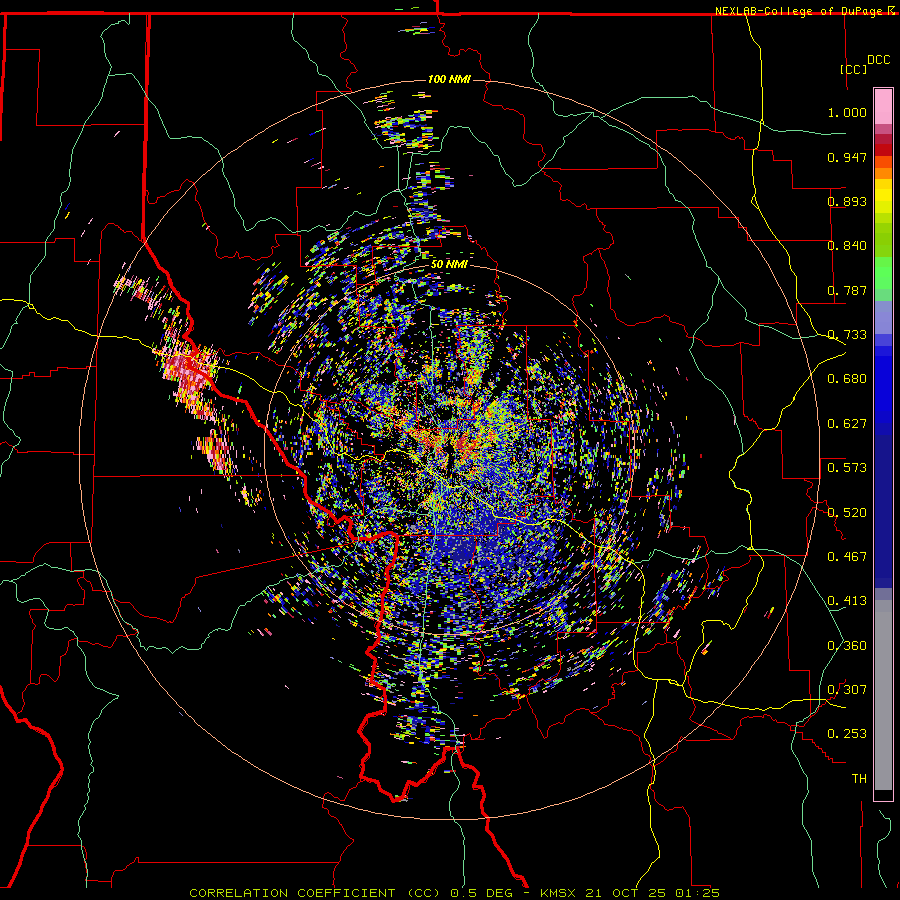
Task: Click the 0.573 legend value
Action: 847,468
